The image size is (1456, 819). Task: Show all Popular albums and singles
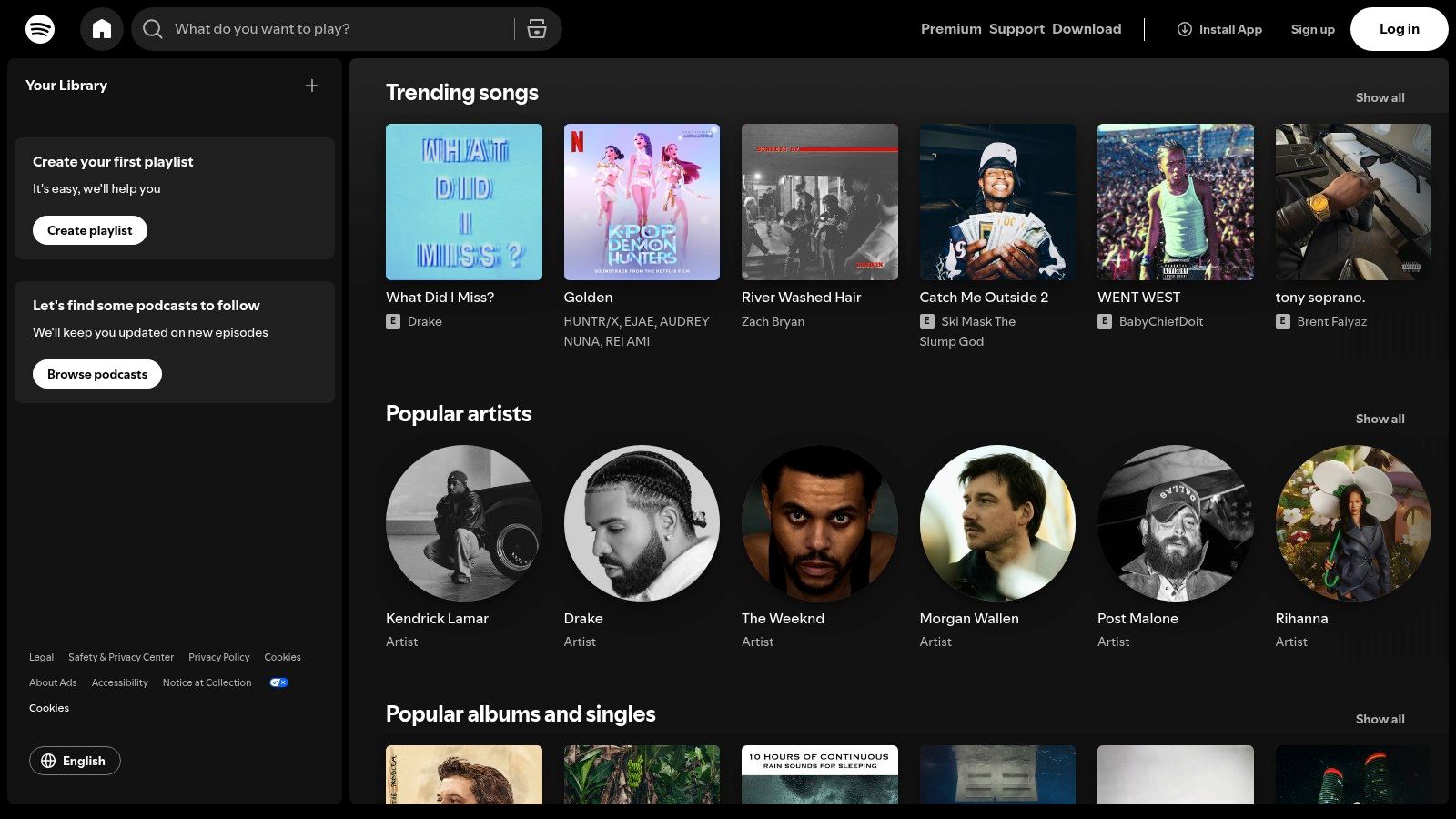pyautogui.click(x=1380, y=719)
